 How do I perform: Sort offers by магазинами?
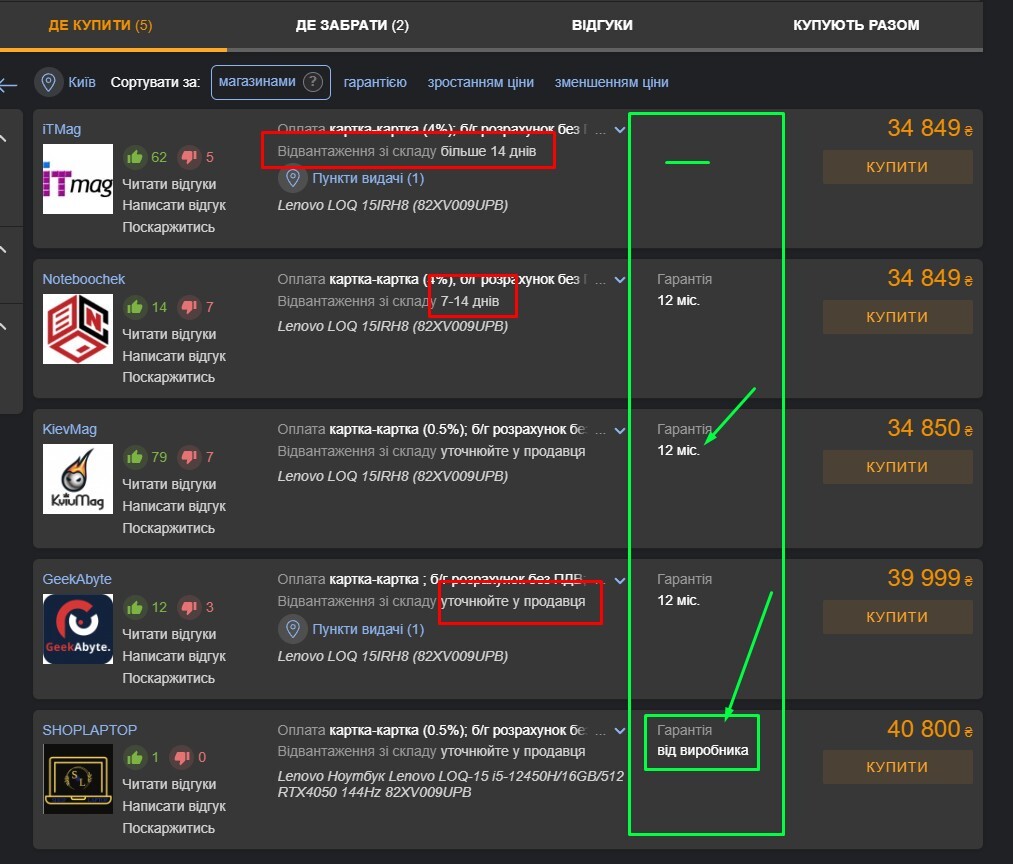257,82
